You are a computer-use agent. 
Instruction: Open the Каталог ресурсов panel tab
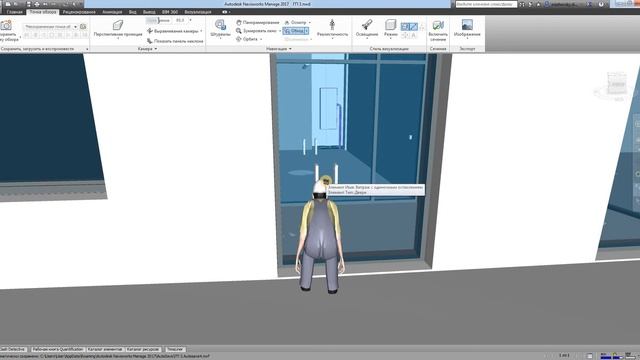pos(143,349)
